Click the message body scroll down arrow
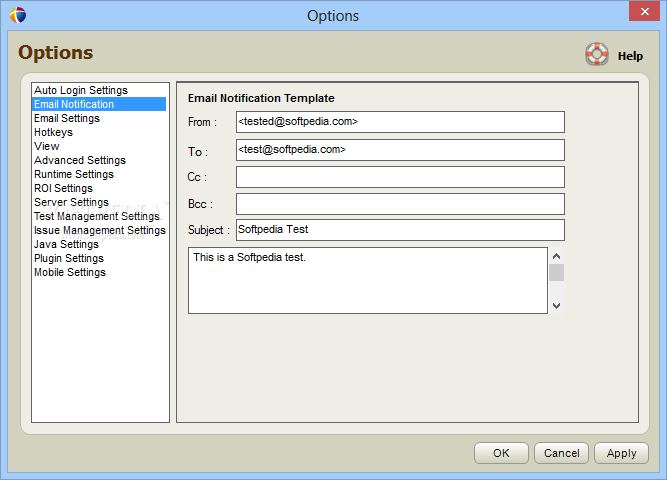The height and width of the screenshot is (480, 667). (x=556, y=306)
